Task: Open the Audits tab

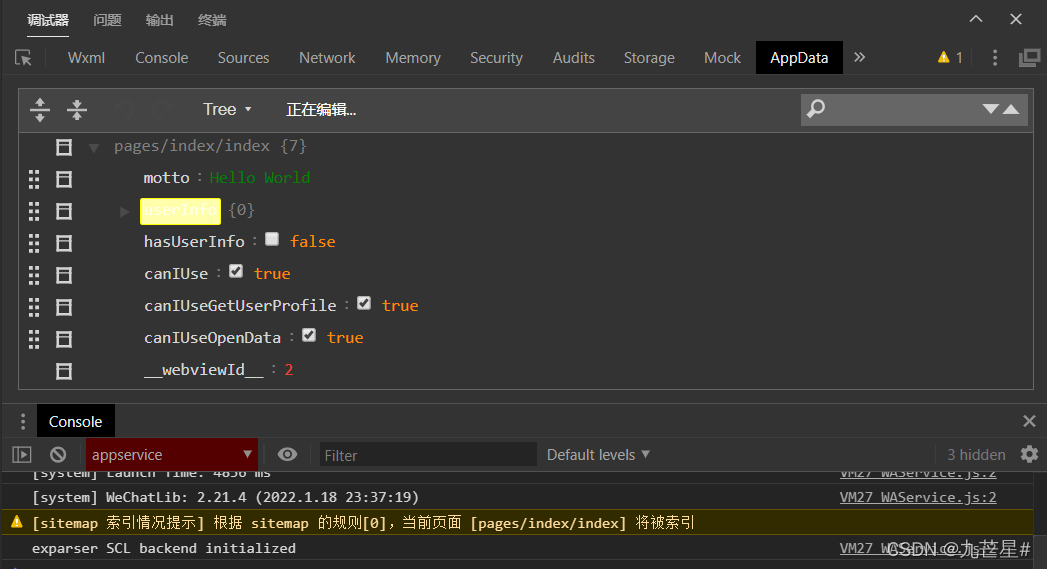Action: [574, 58]
